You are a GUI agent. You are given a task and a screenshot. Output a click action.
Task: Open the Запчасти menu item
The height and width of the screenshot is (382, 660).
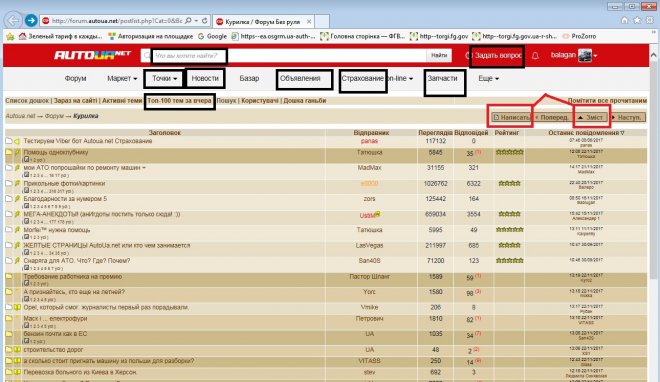tap(443, 79)
